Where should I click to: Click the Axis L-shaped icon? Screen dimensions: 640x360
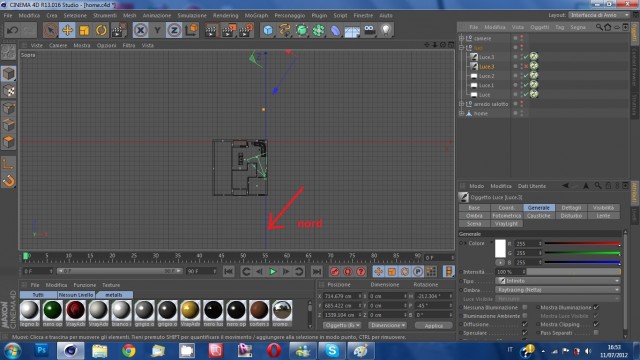click(8, 164)
